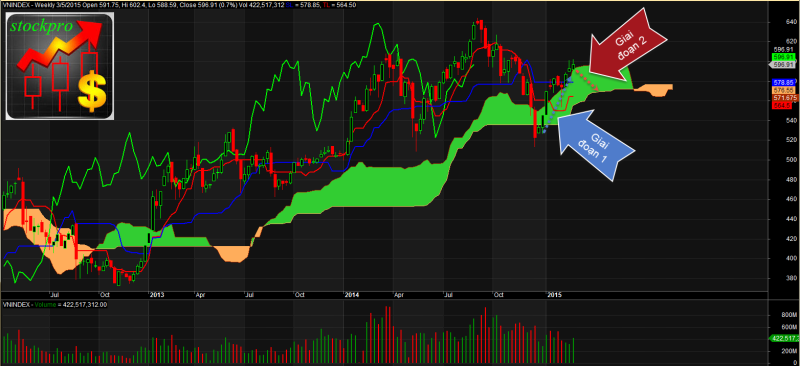
Task: Click the 640 price axis level
Action: 778,22
